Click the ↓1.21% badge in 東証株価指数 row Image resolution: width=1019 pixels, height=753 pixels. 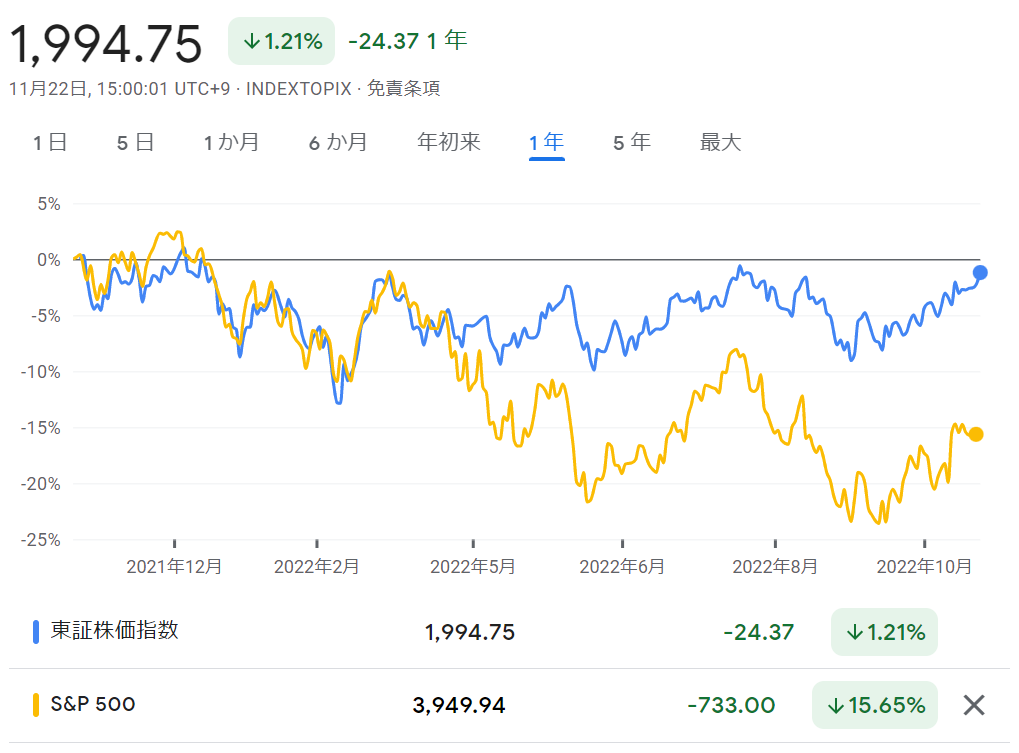coord(884,632)
